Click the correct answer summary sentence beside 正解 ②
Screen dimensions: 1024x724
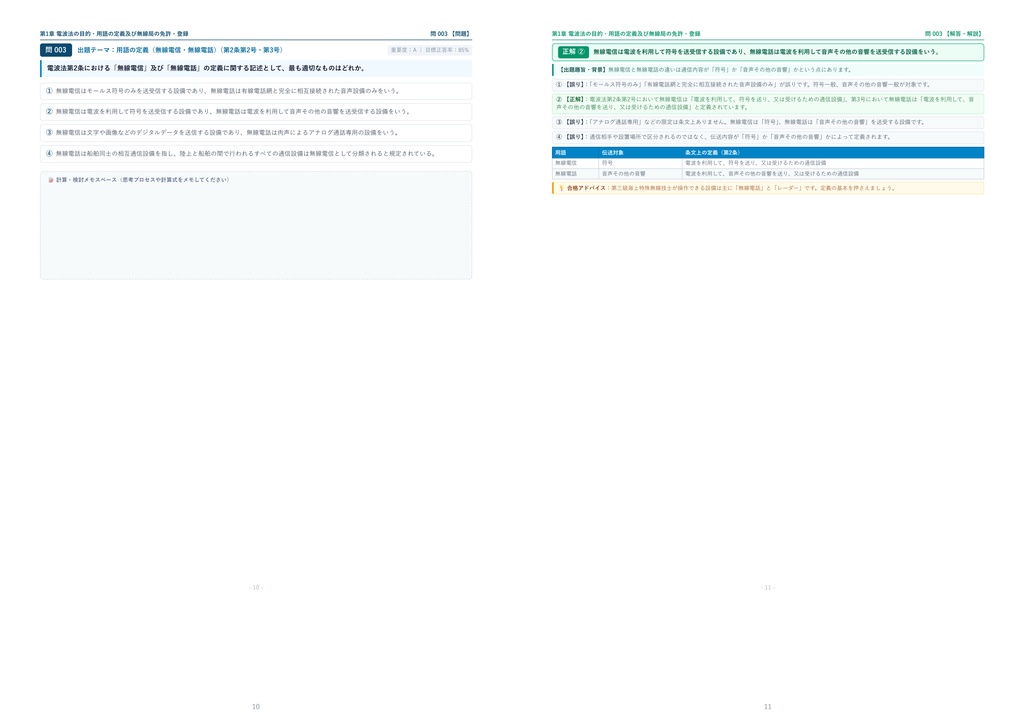765,52
